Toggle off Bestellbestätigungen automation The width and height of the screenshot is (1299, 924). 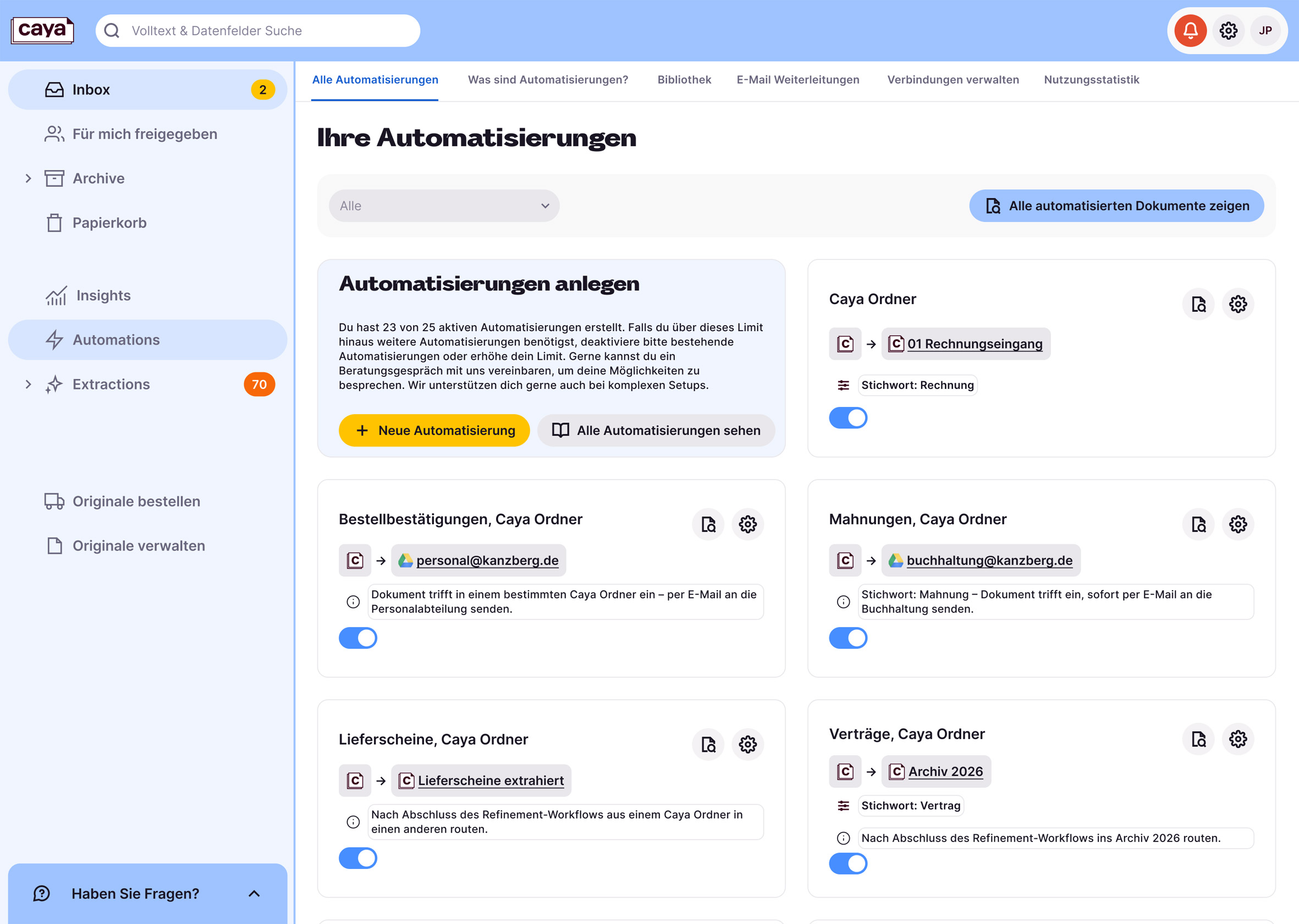(x=357, y=638)
